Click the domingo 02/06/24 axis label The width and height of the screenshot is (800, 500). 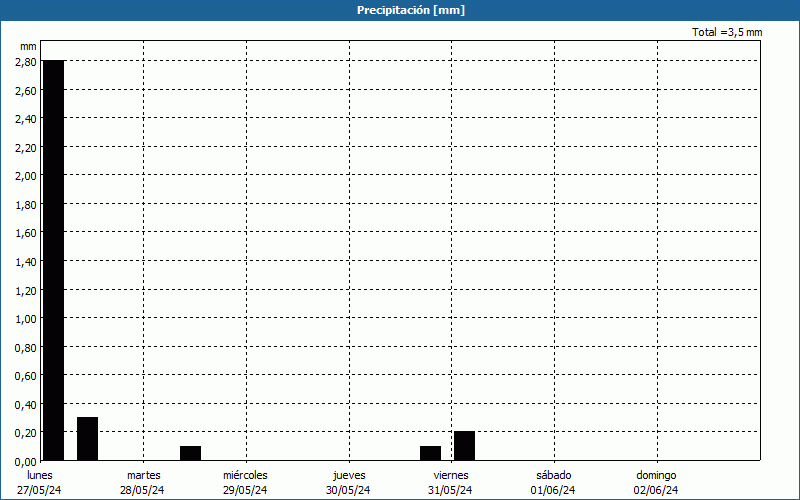[657, 483]
